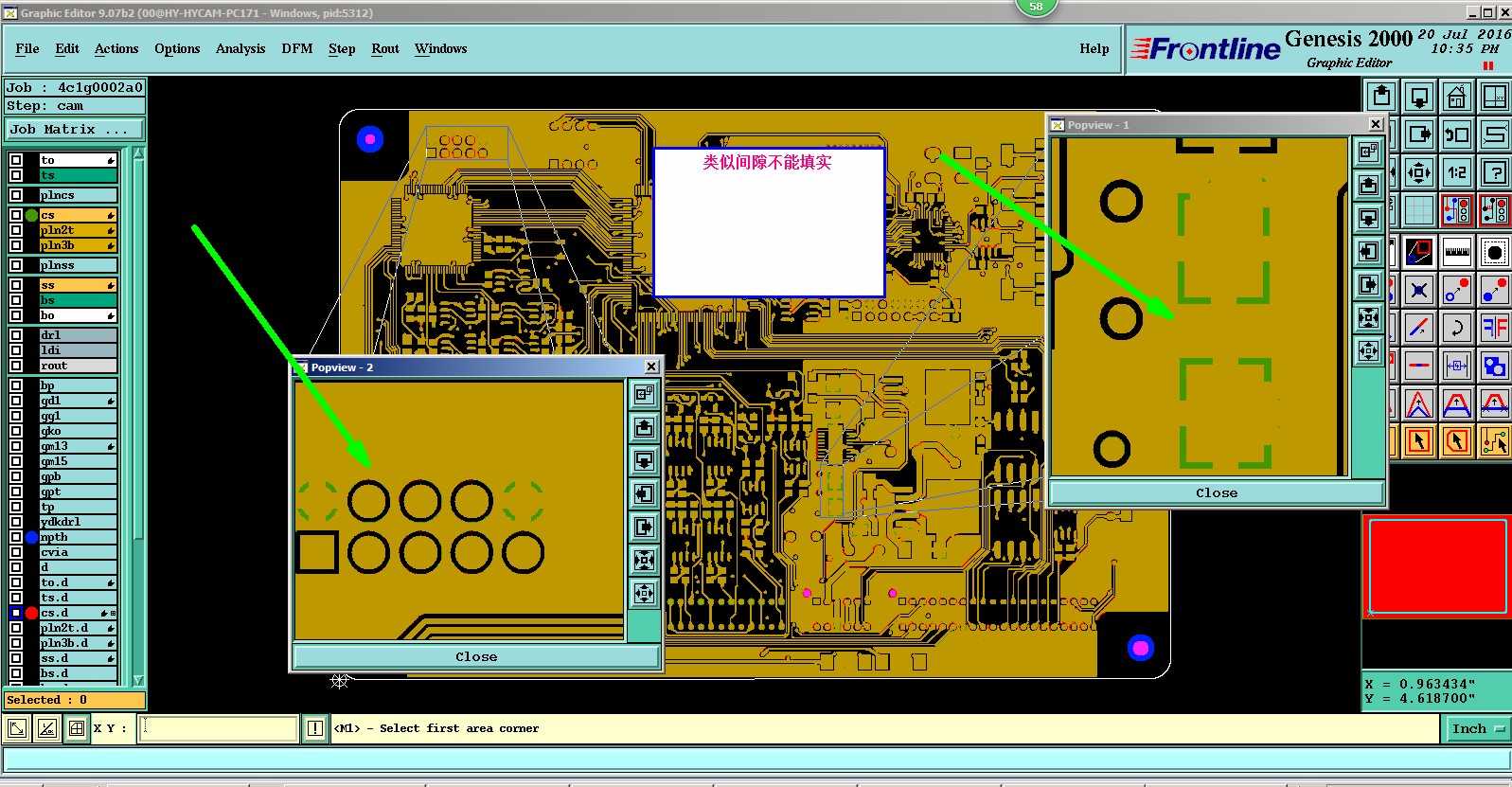Click the pan up icon in Popview-2
This screenshot has width=1512, height=787.
[x=644, y=427]
